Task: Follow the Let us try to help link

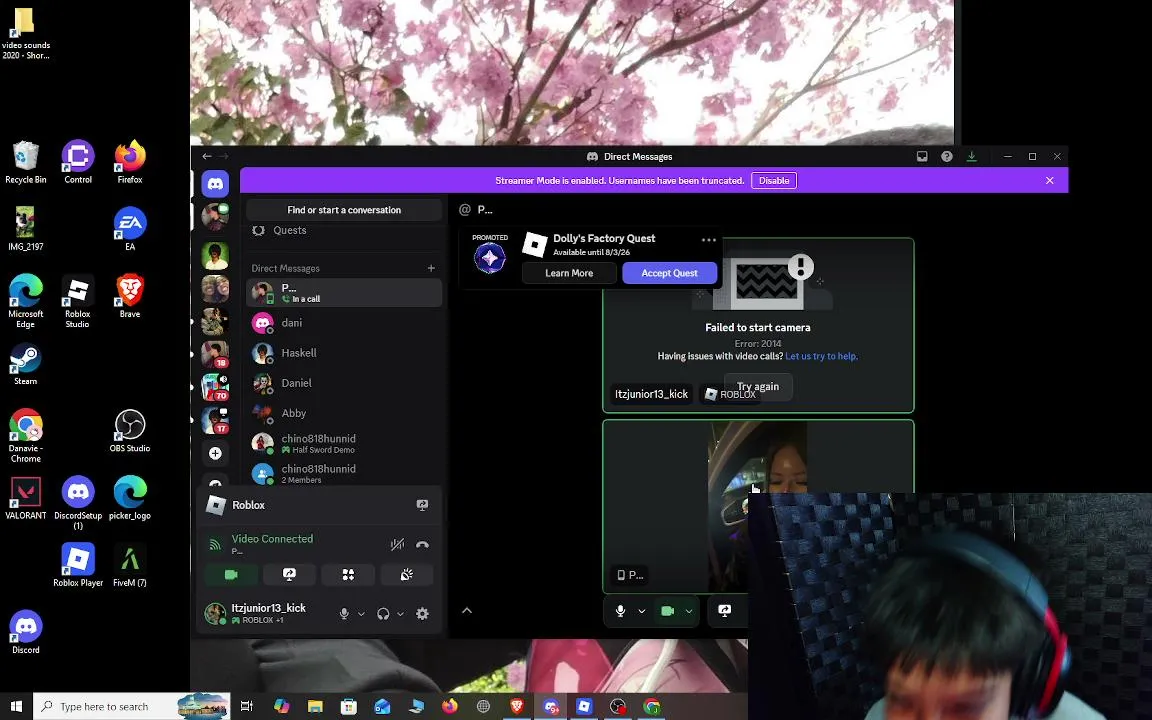Action: [821, 356]
